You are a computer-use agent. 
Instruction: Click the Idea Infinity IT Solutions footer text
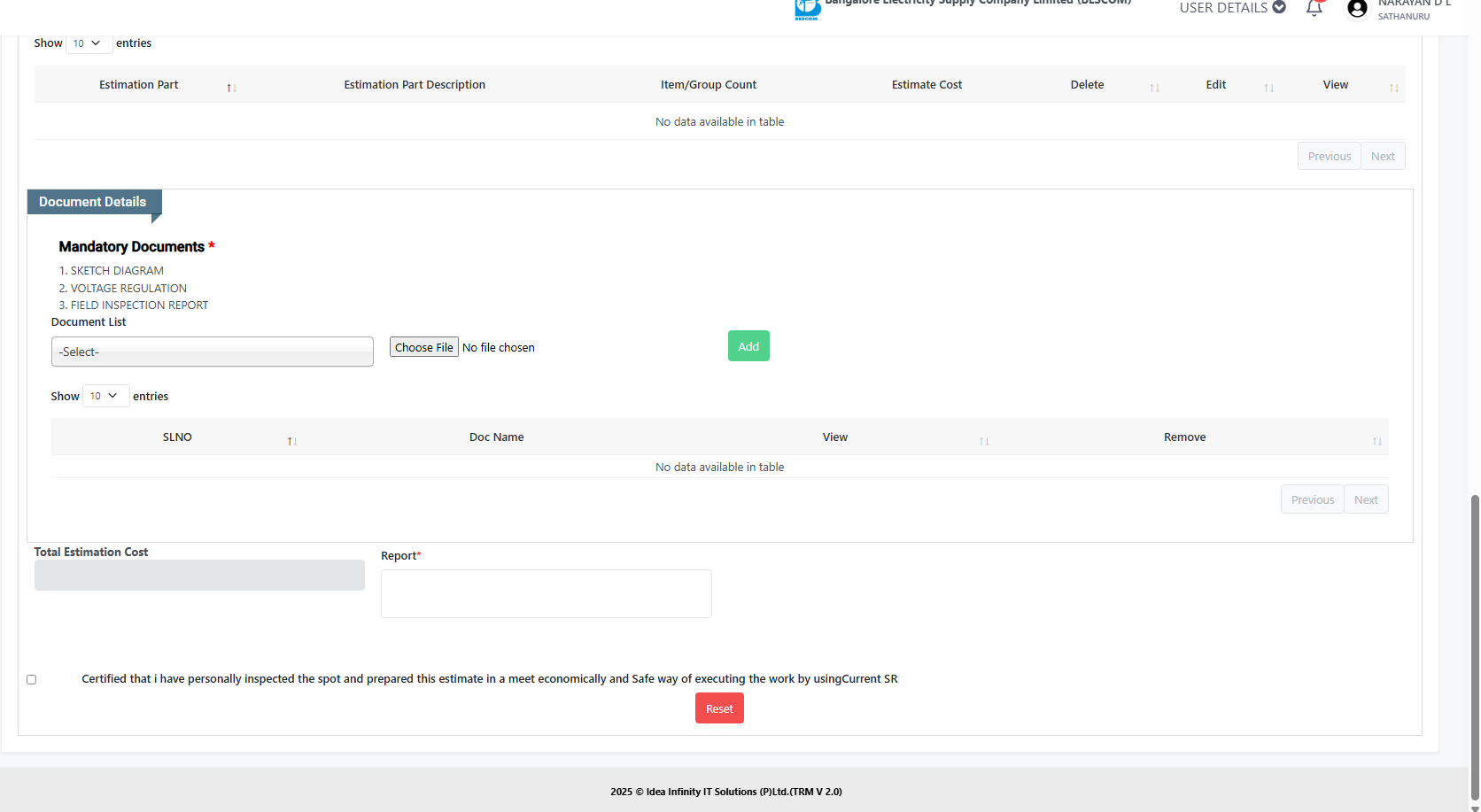[726, 792]
